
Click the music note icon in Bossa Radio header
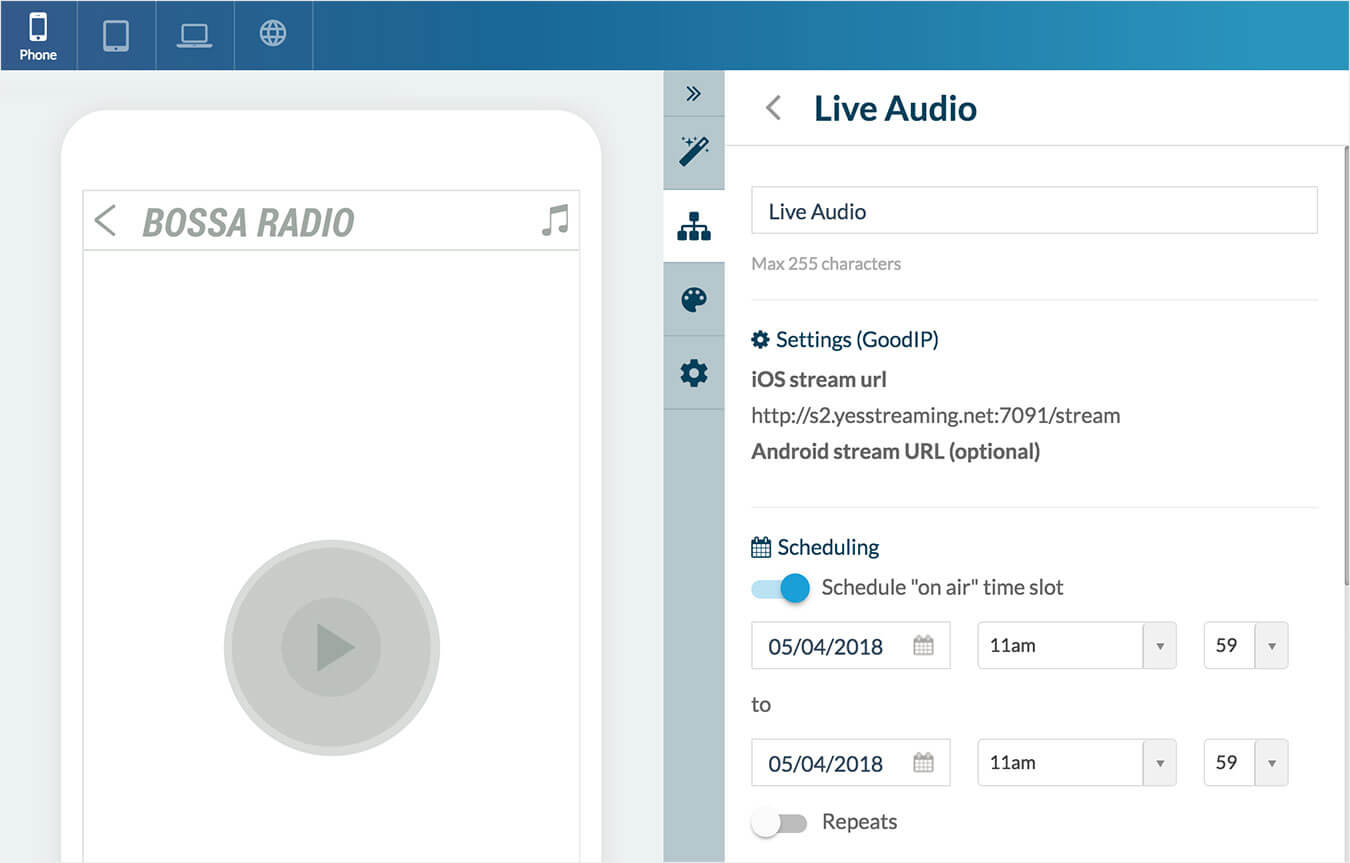(555, 220)
